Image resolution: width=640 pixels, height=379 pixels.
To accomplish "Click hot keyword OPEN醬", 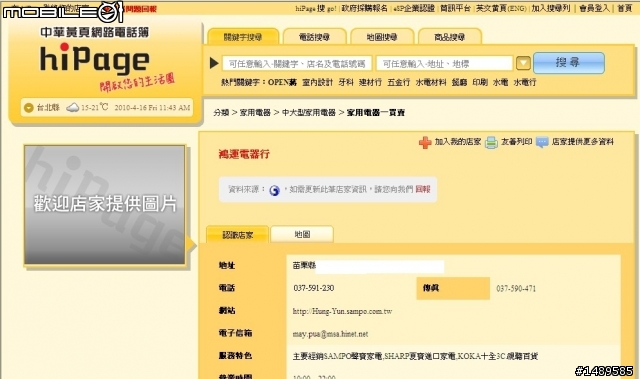I will click(282, 82).
